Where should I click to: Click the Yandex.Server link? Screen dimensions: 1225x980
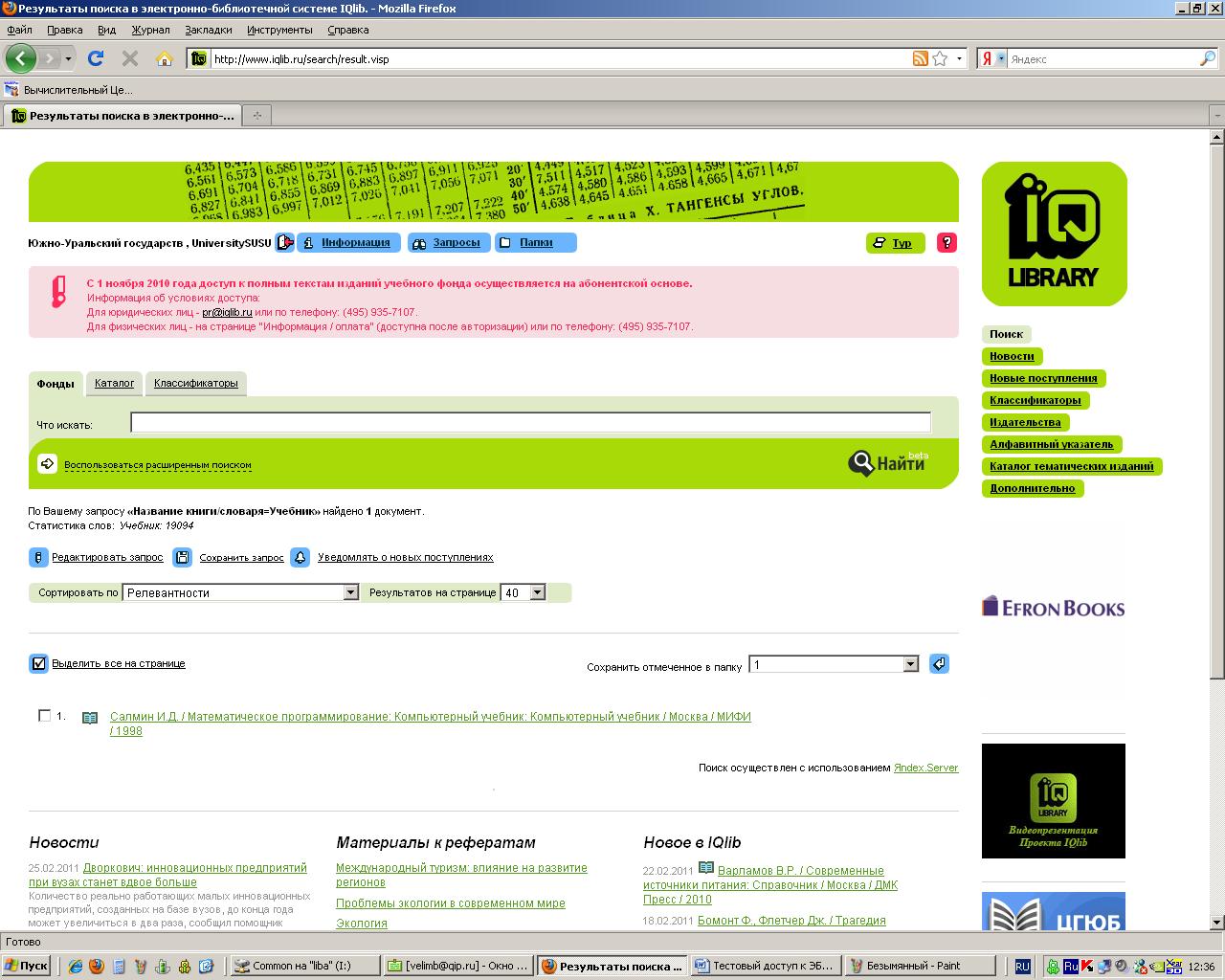[x=925, y=768]
